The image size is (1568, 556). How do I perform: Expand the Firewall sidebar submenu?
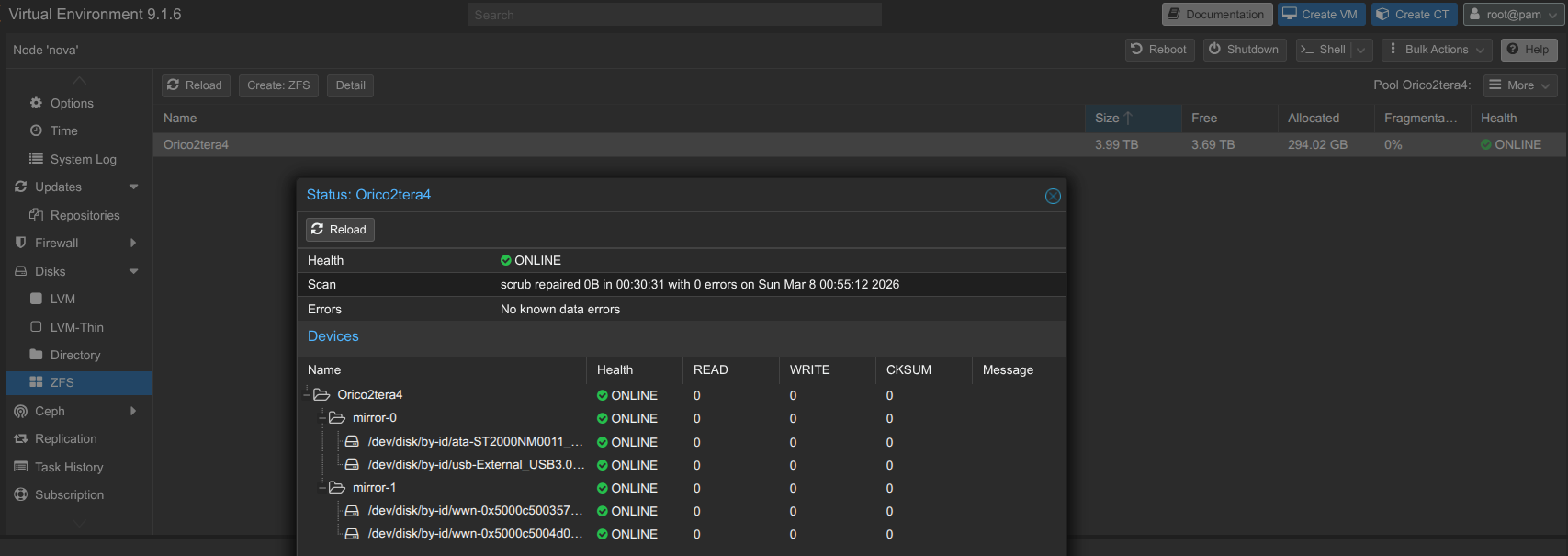[x=134, y=243]
